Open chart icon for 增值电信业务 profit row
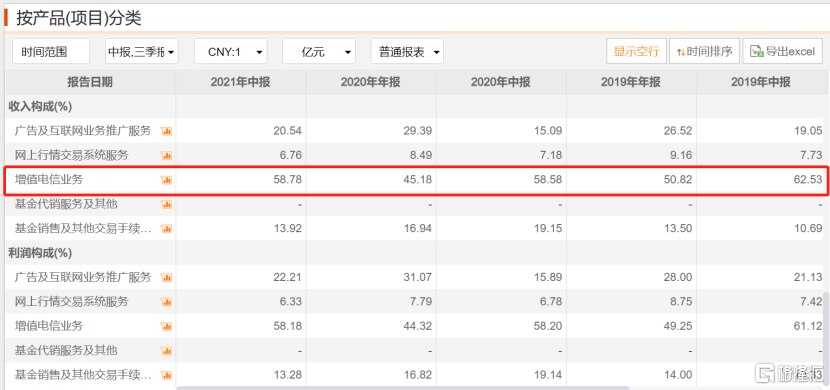 point(166,326)
